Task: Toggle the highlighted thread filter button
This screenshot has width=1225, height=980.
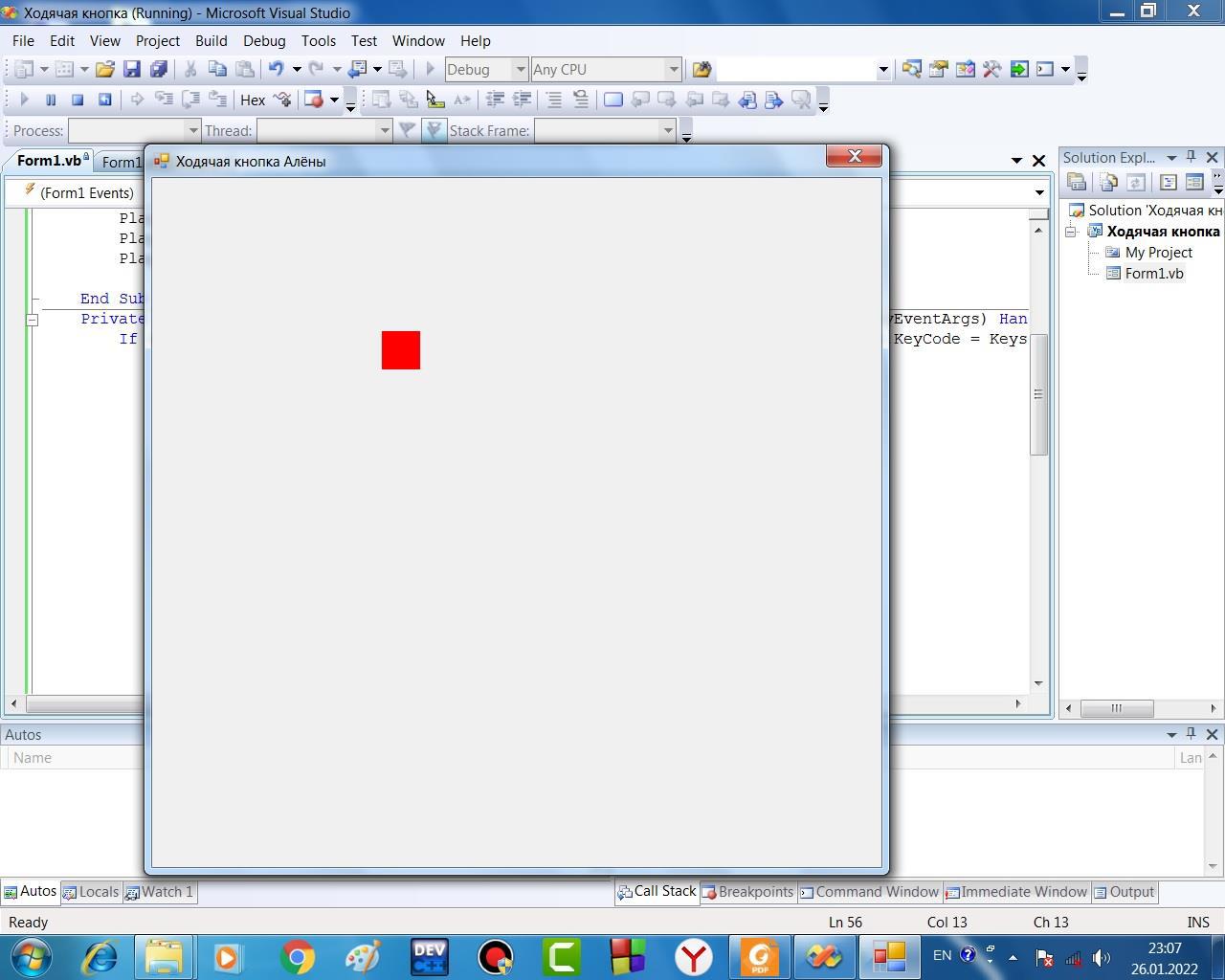Action: coord(434,130)
